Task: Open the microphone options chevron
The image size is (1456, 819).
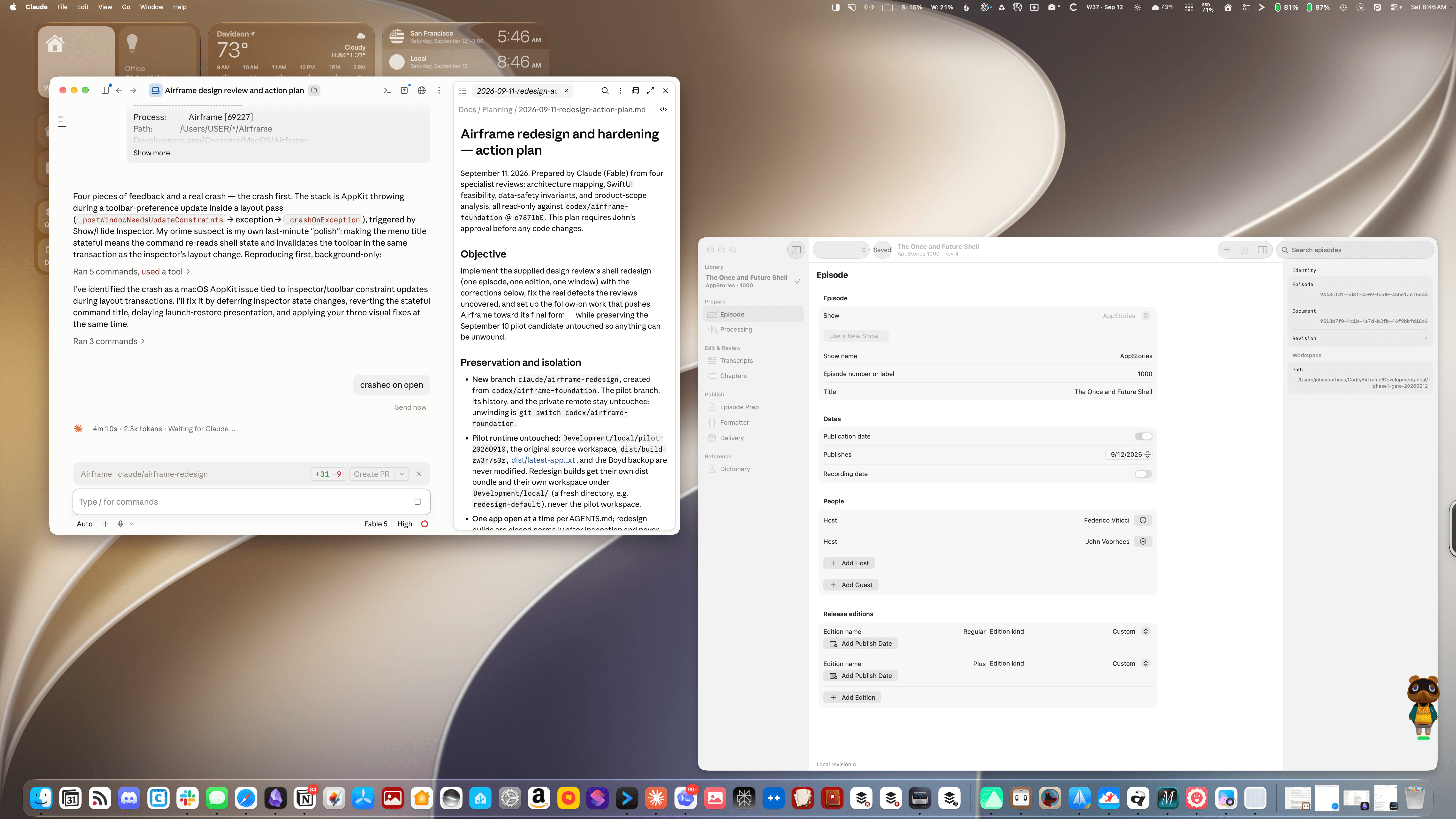Action: (x=132, y=524)
